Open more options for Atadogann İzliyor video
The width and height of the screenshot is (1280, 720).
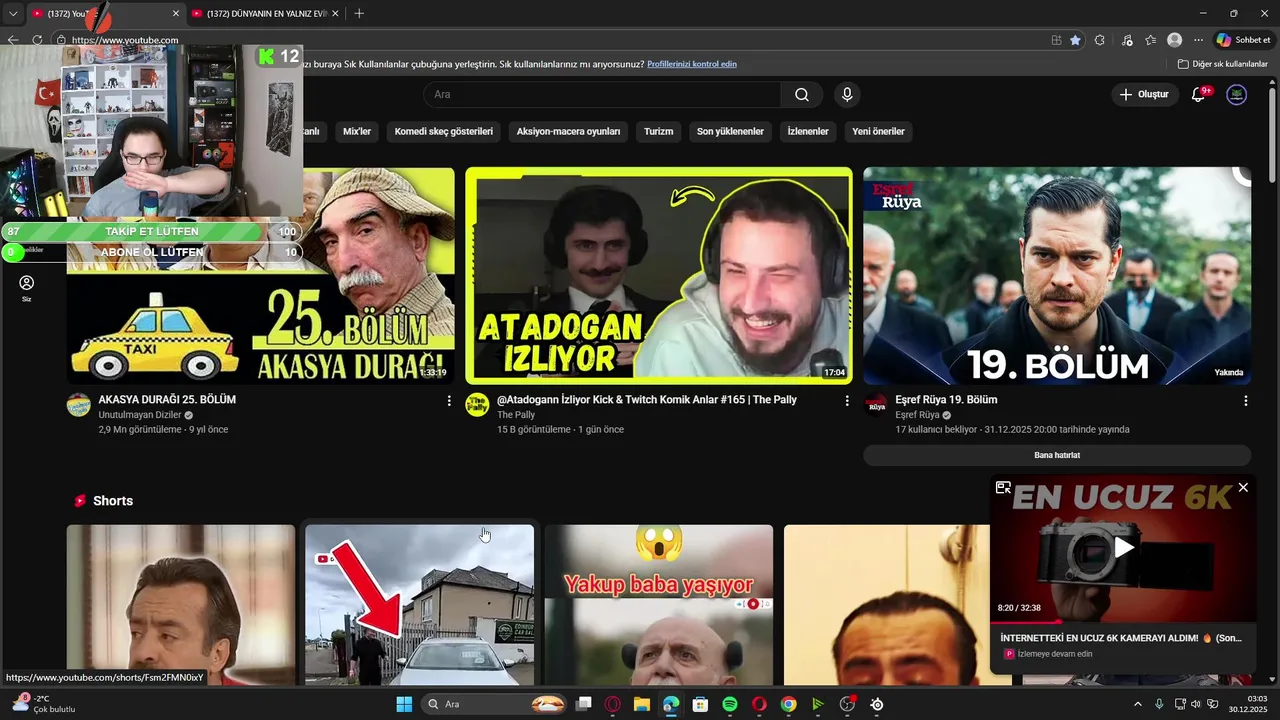tap(847, 400)
